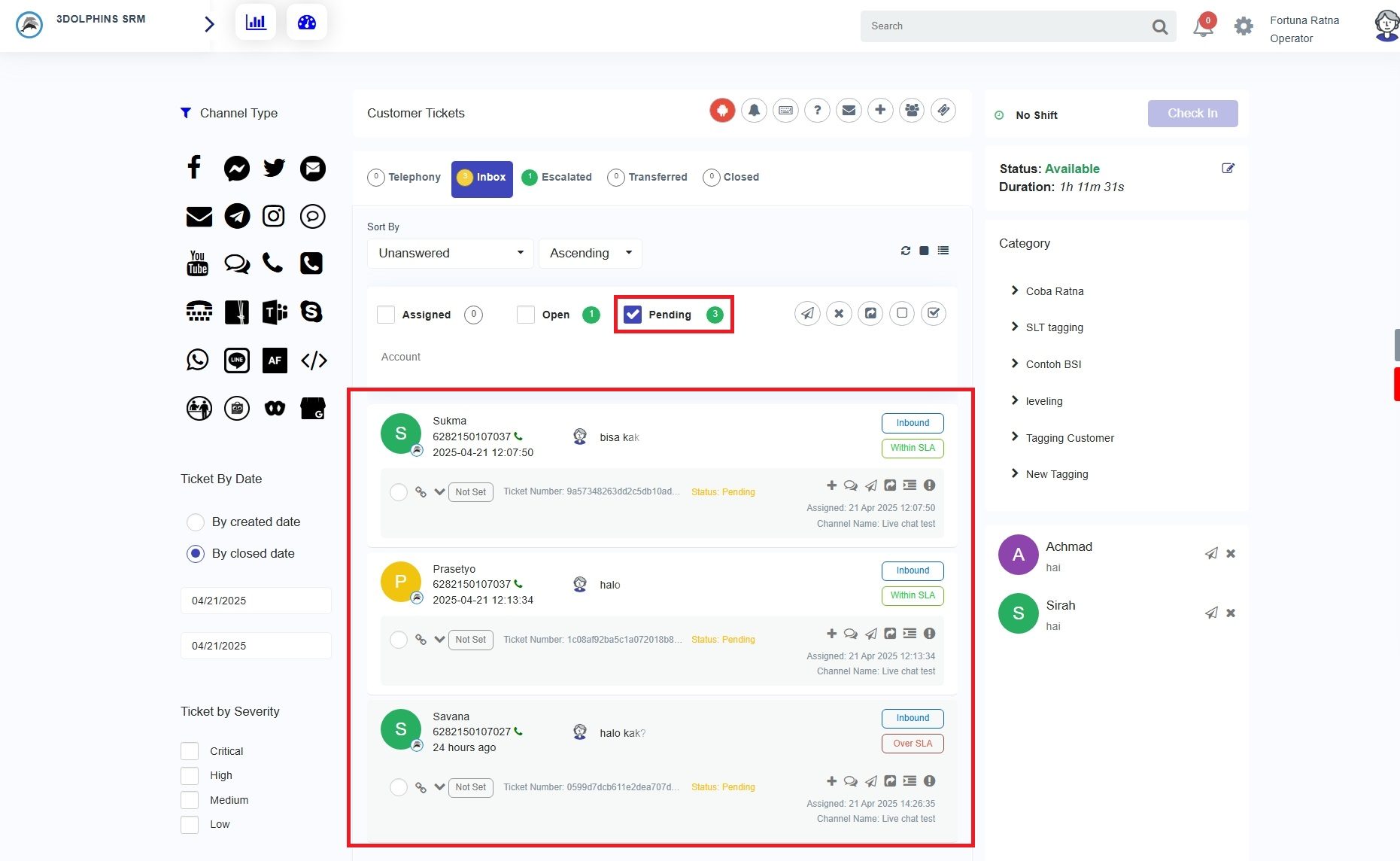This screenshot has width=1400, height=861.
Task: Open the Unanswered sort dropdown
Action: (x=450, y=253)
